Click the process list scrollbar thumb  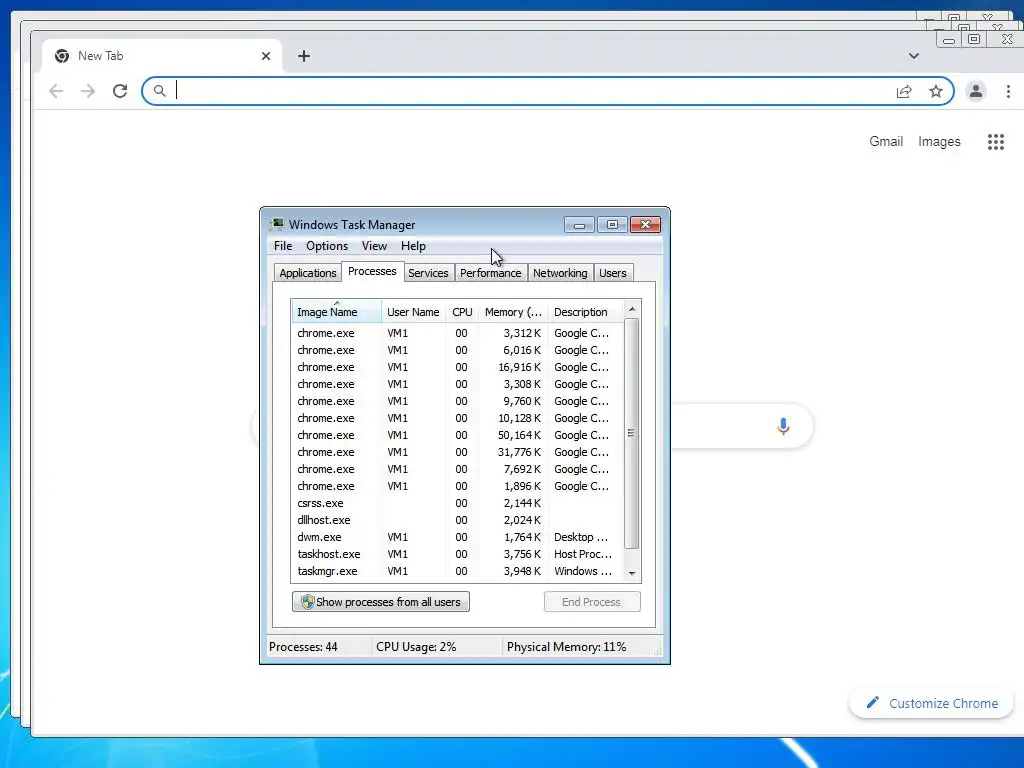(632, 434)
